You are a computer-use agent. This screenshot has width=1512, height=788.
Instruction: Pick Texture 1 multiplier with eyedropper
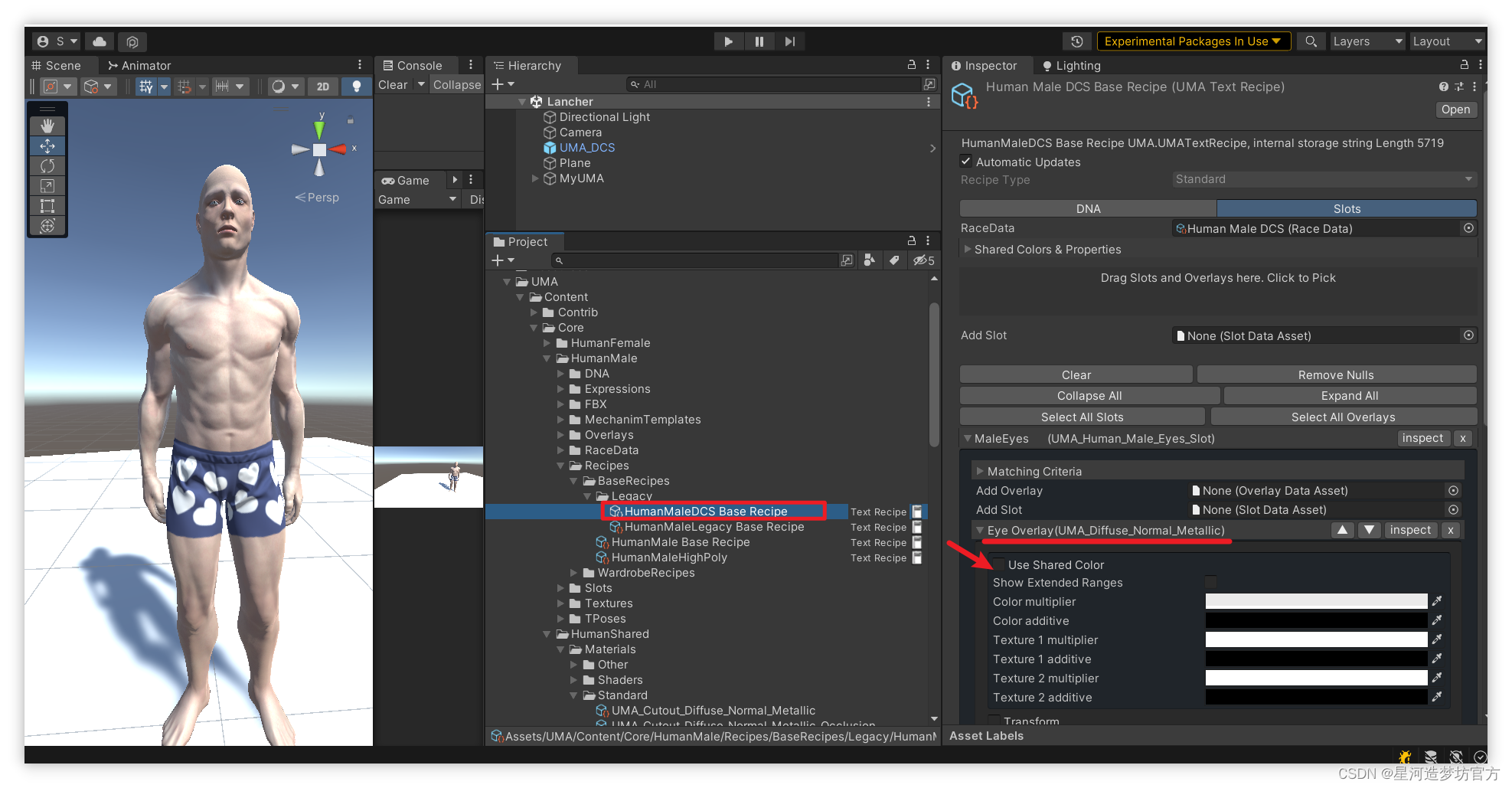click(x=1437, y=639)
